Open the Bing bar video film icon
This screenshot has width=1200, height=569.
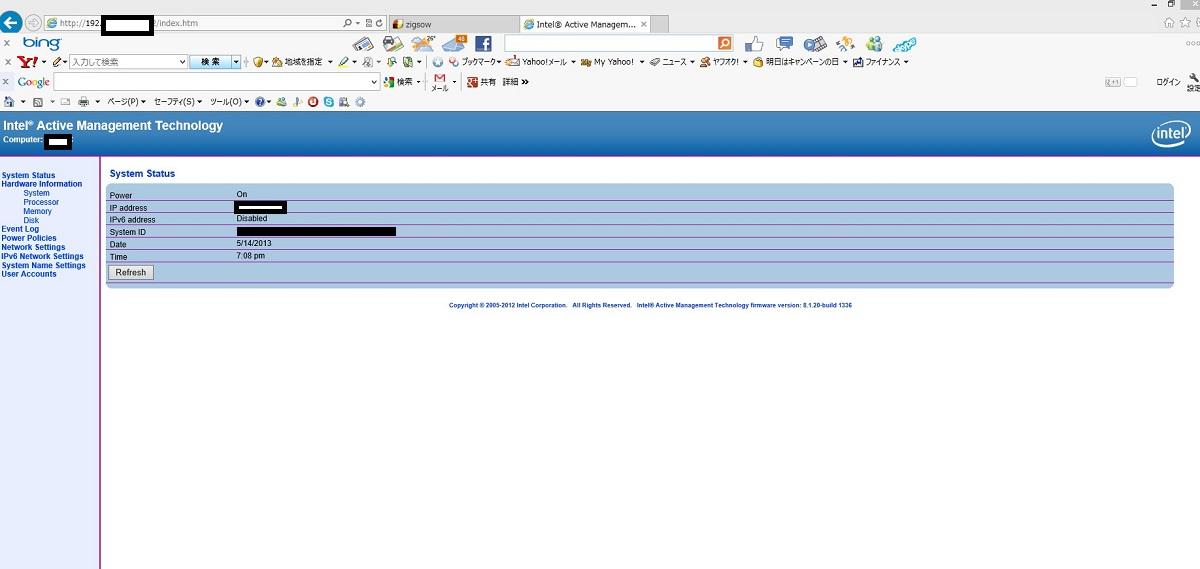coord(815,43)
